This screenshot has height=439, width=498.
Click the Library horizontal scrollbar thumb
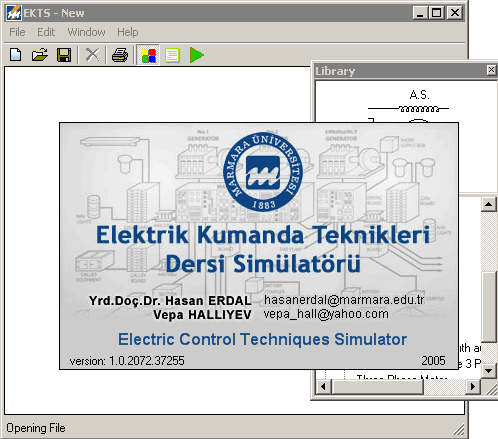click(377, 387)
